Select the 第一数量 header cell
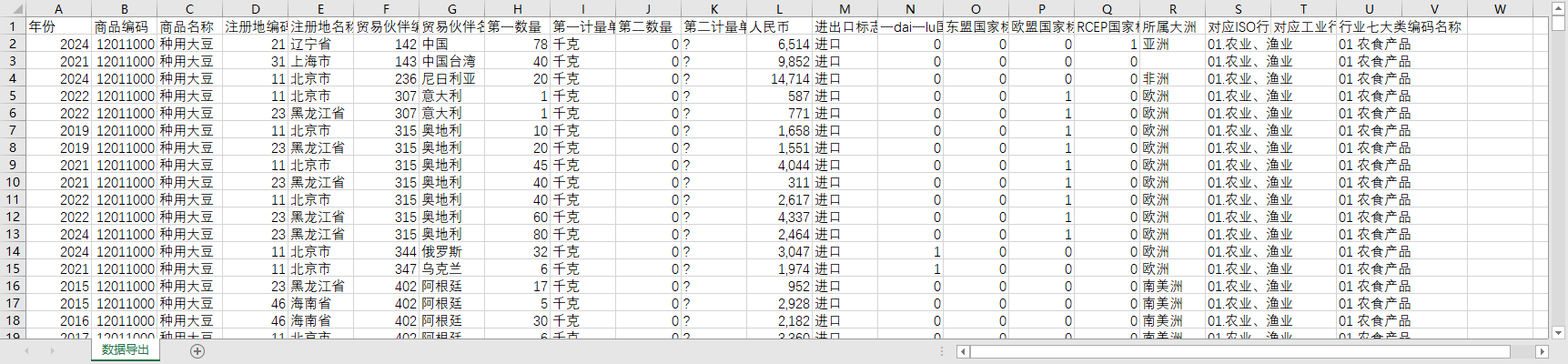Screen dimensions: 1568x364 point(518,26)
